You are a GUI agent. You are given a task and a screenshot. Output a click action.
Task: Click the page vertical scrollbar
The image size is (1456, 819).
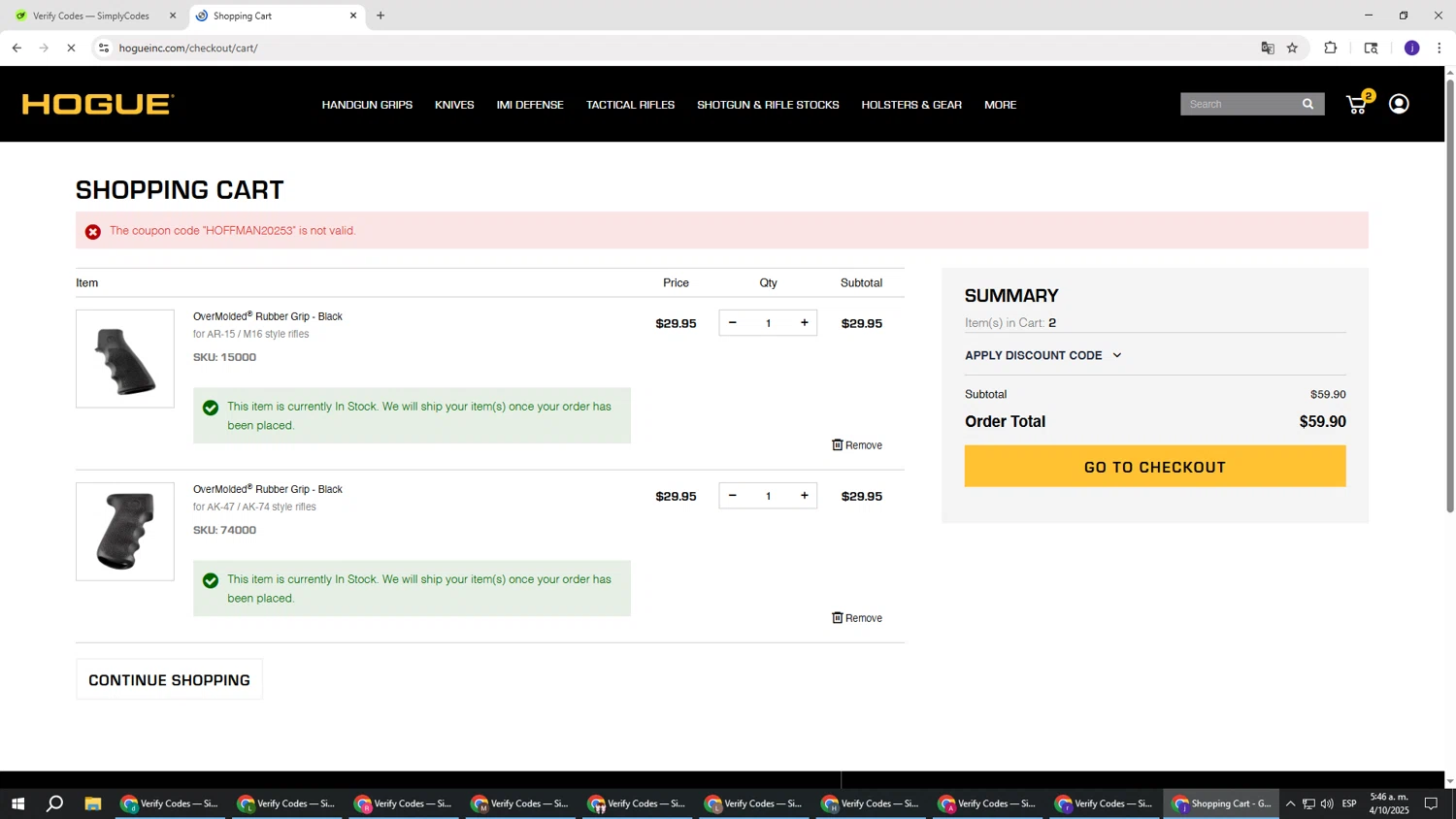[x=1450, y=295]
